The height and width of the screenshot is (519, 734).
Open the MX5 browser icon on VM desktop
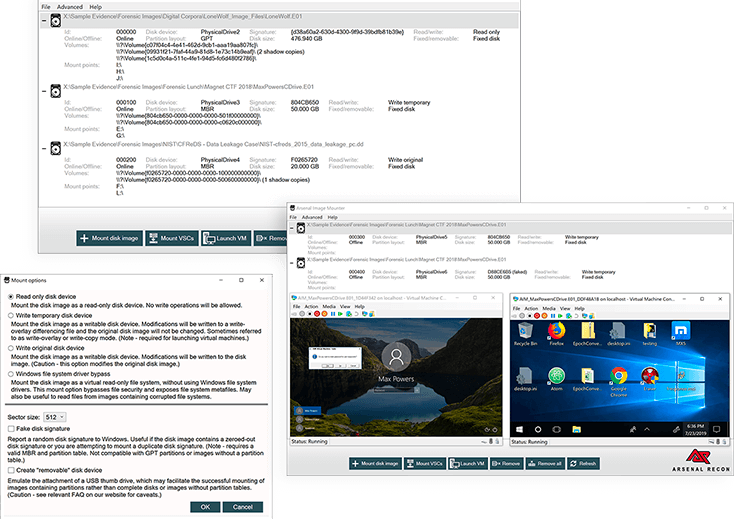(x=680, y=334)
